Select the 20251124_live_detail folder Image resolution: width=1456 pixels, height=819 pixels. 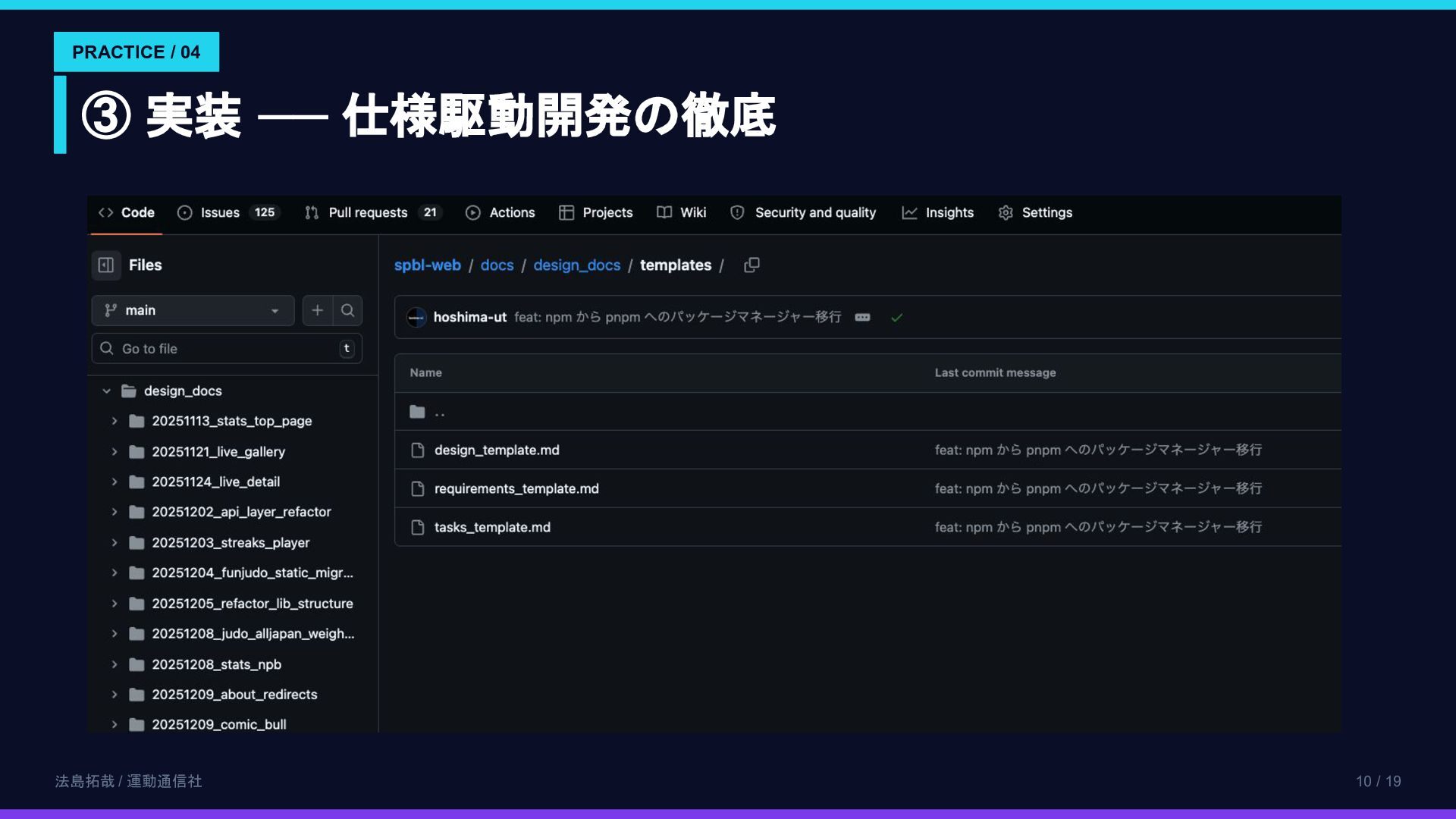click(215, 482)
